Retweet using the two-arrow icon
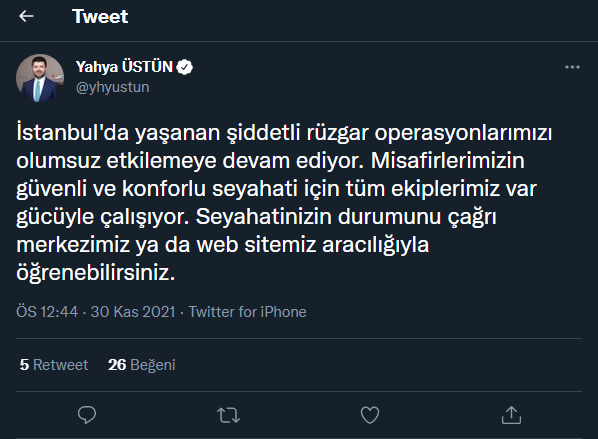598x439 pixels. tap(228, 415)
